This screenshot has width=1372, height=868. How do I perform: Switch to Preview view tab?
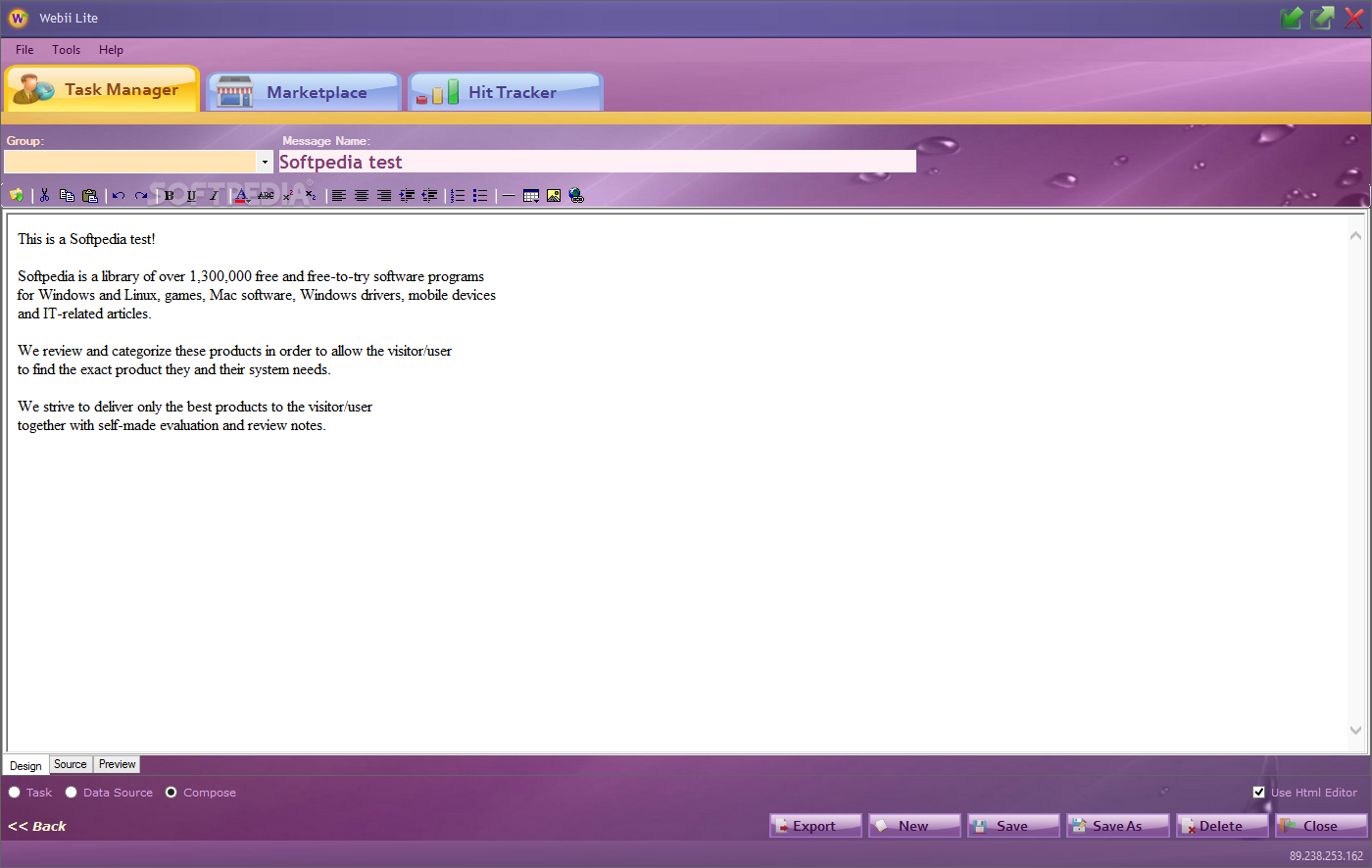(118, 764)
